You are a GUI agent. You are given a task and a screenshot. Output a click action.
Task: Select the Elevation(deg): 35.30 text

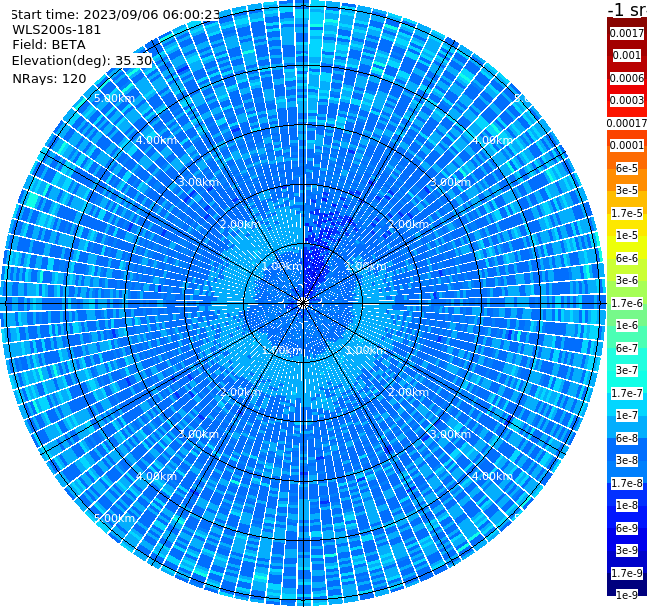[x=82, y=61]
